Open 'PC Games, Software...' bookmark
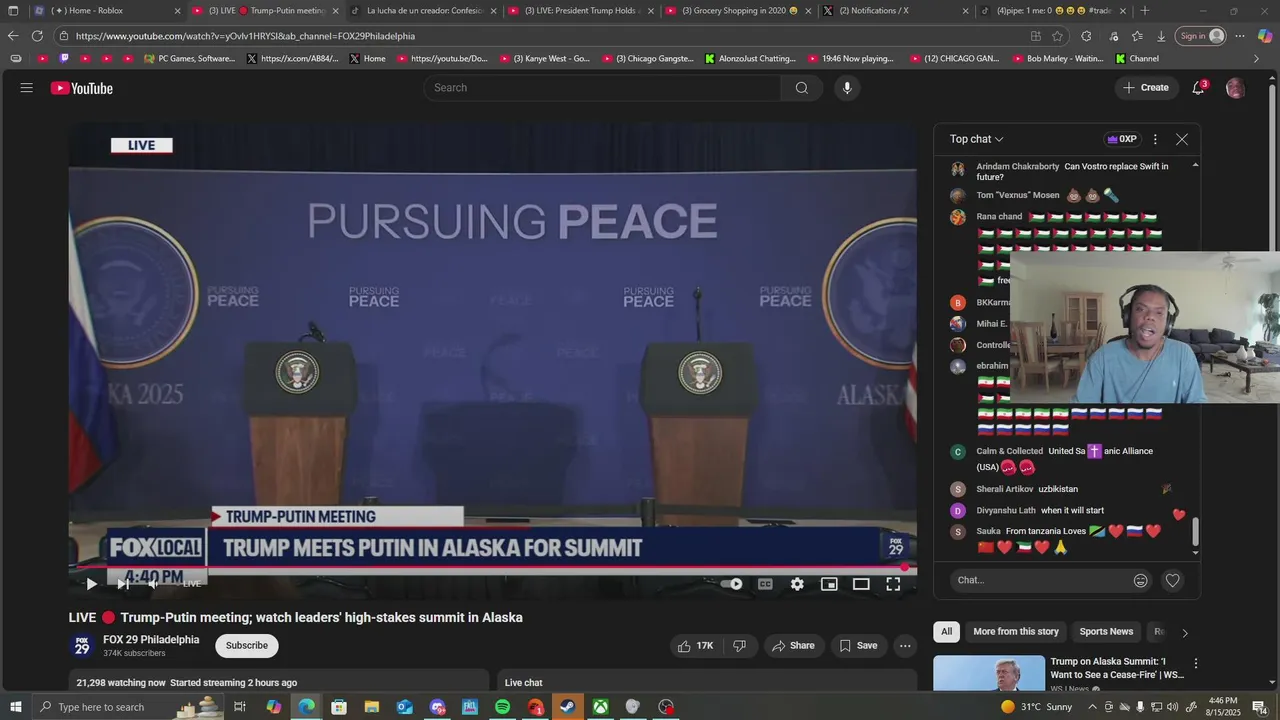Screen dimensions: 1280x720 189,59
